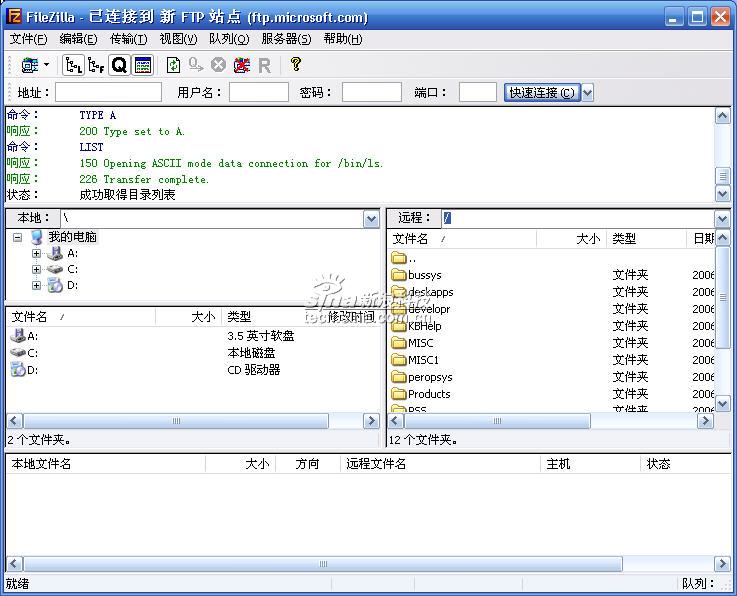Image resolution: width=737 pixels, height=596 pixels.
Task: Sort remote list by 文件名 column
Action: (462, 239)
